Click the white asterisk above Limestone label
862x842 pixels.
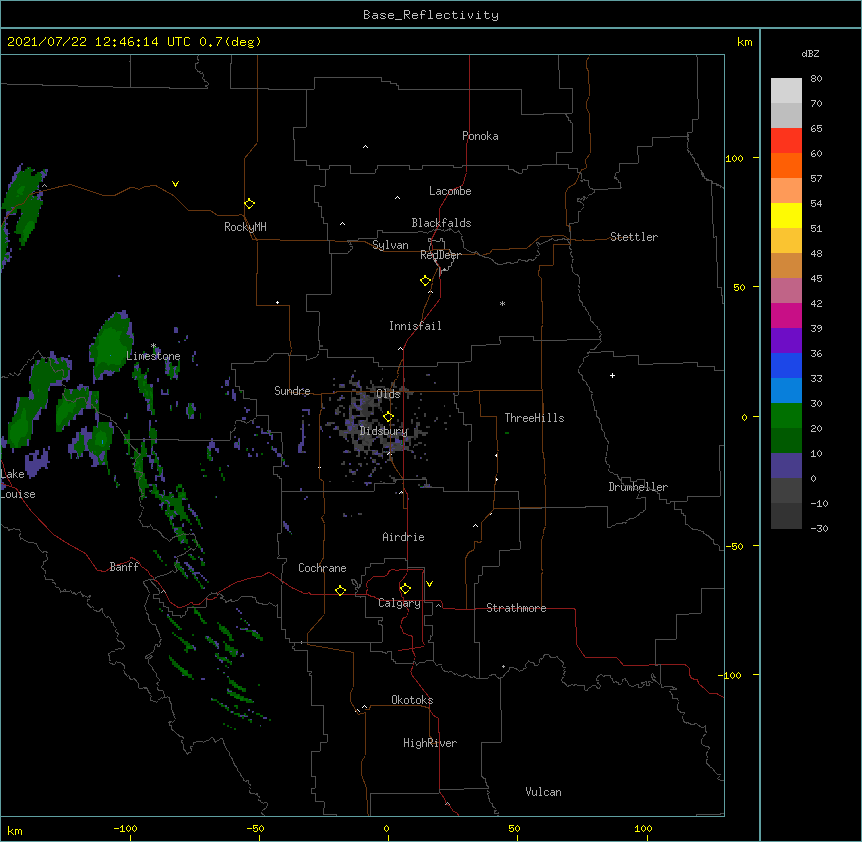click(x=153, y=346)
